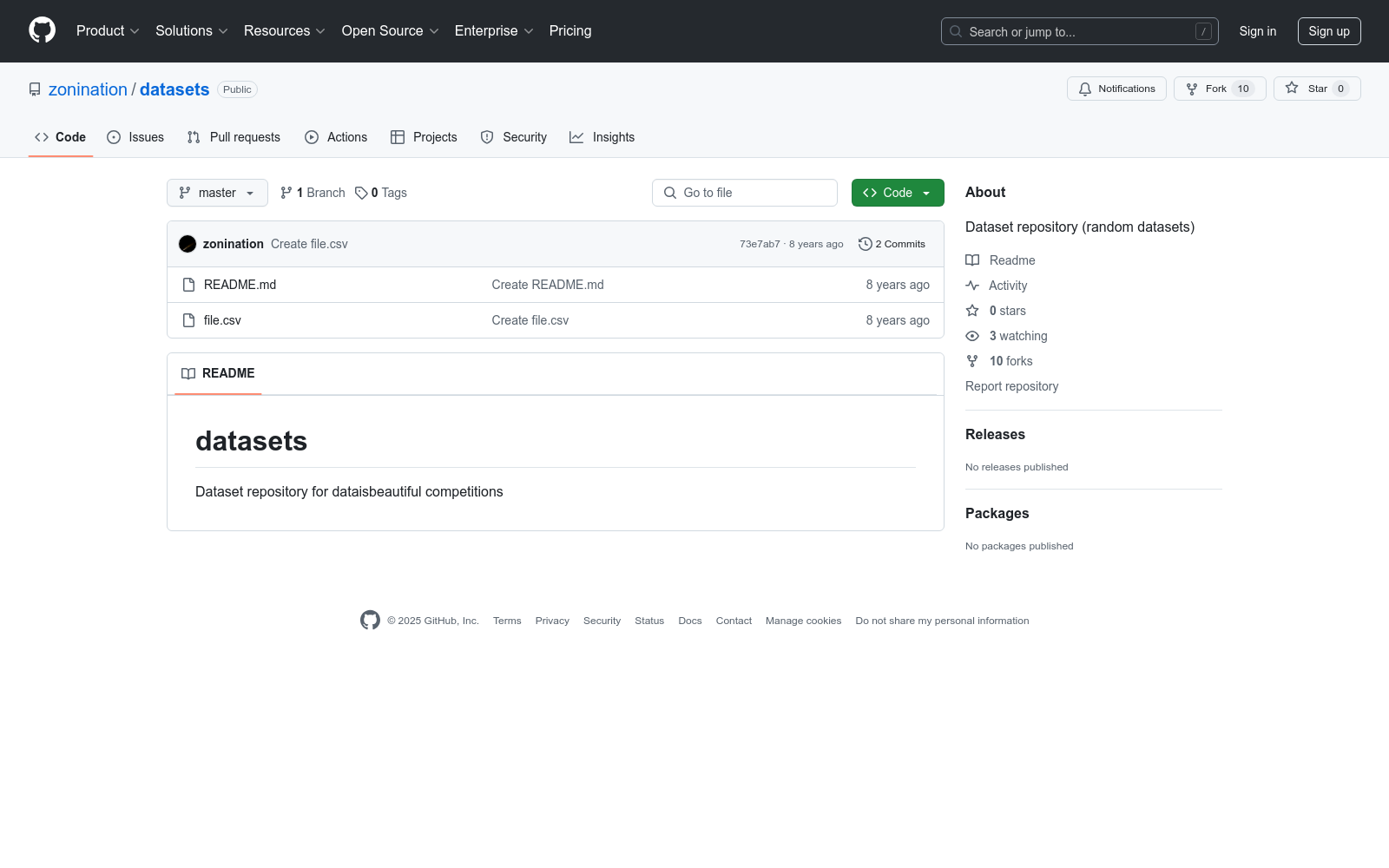Click the branch icon beside 1 Branch
The image size is (1389, 868).
coord(286,193)
